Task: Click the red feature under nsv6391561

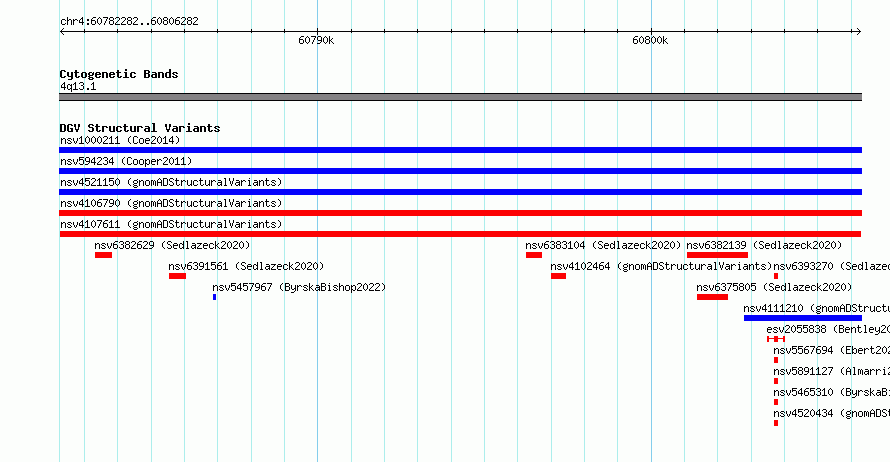Action: [x=177, y=276]
